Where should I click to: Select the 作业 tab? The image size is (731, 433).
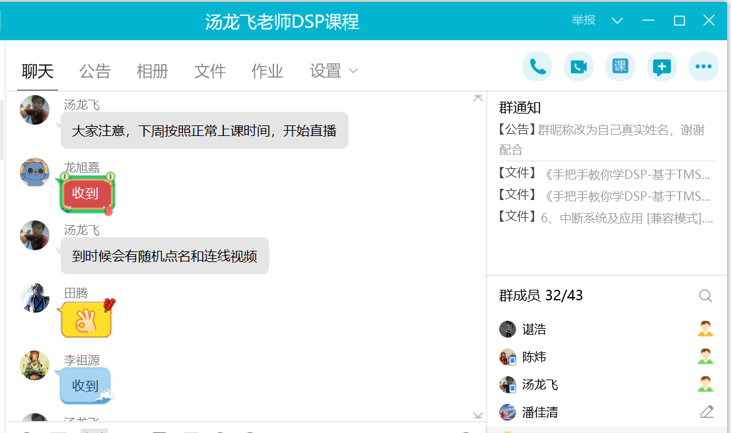pos(267,71)
